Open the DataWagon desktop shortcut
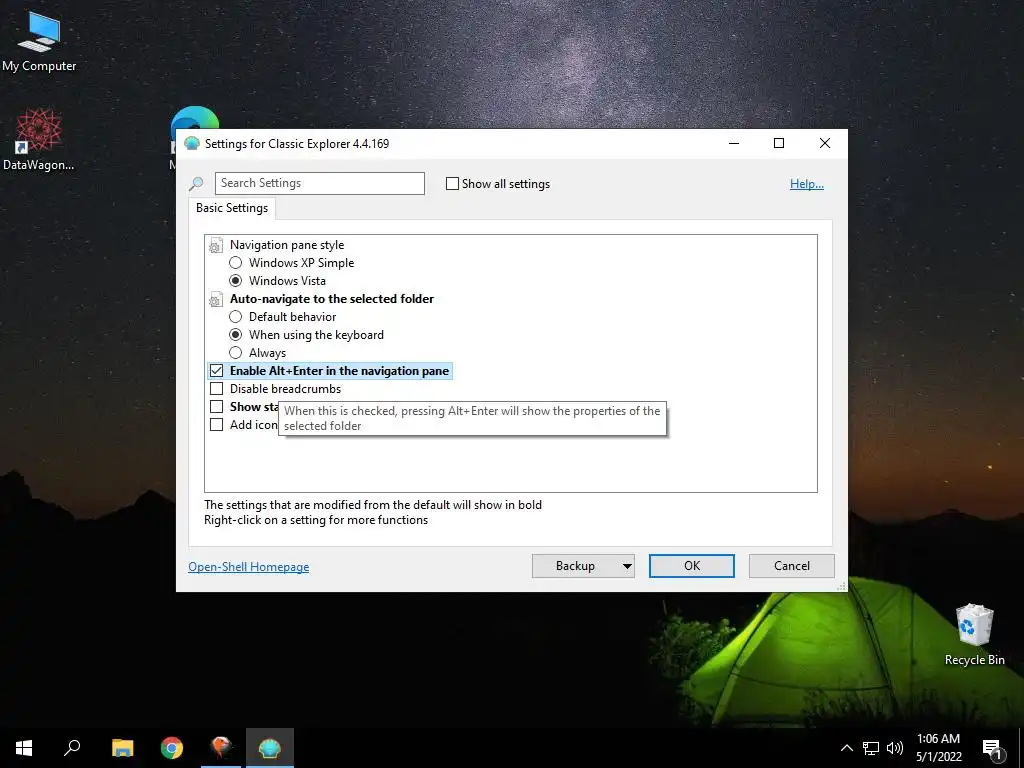Screen dimensions: 1024x768 (x=39, y=139)
